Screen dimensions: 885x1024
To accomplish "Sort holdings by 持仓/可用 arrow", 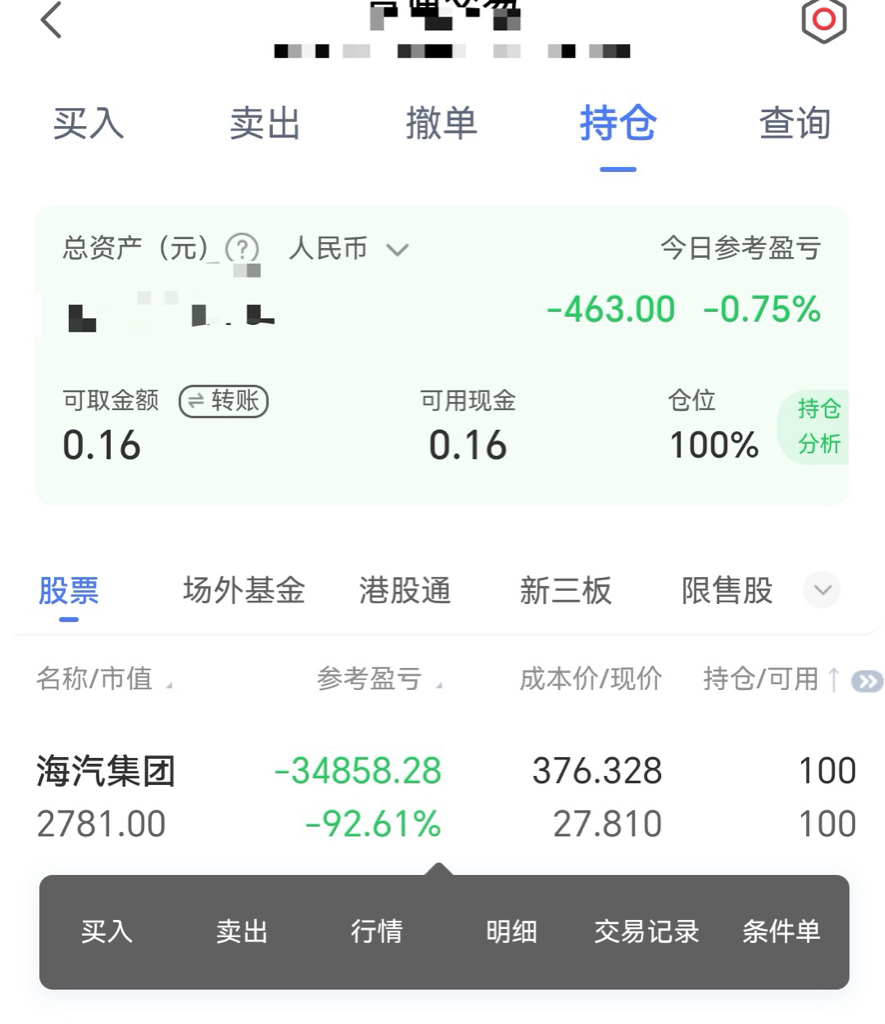I will pos(833,679).
